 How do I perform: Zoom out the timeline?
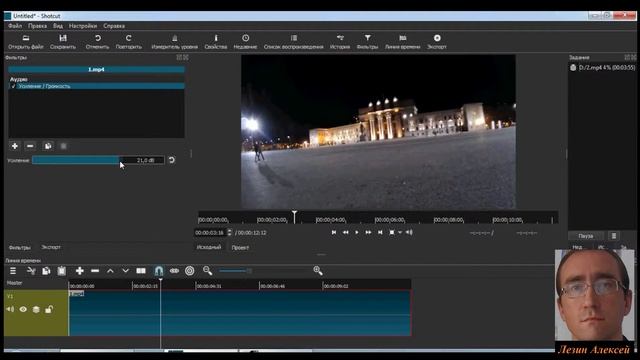click(x=207, y=271)
